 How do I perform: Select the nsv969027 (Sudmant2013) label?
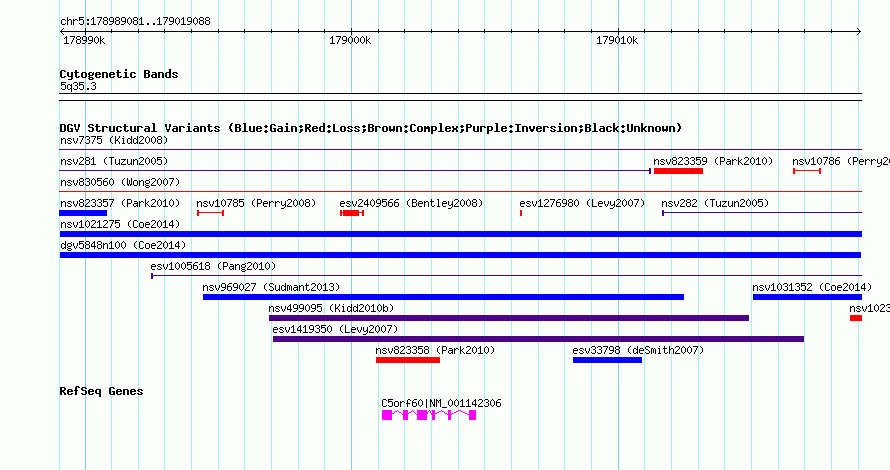[271, 287]
